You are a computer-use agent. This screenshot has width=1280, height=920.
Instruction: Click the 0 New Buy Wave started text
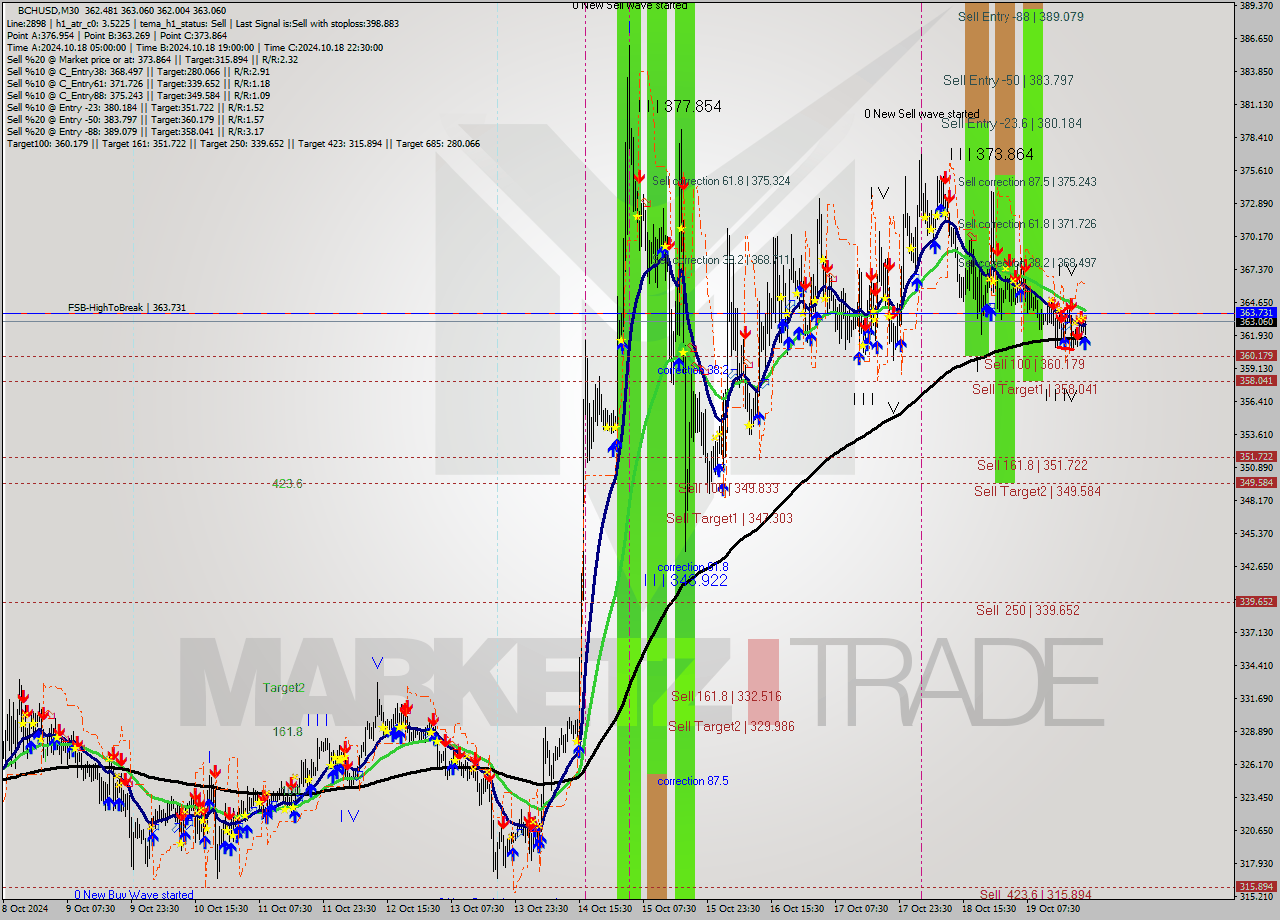point(134,895)
